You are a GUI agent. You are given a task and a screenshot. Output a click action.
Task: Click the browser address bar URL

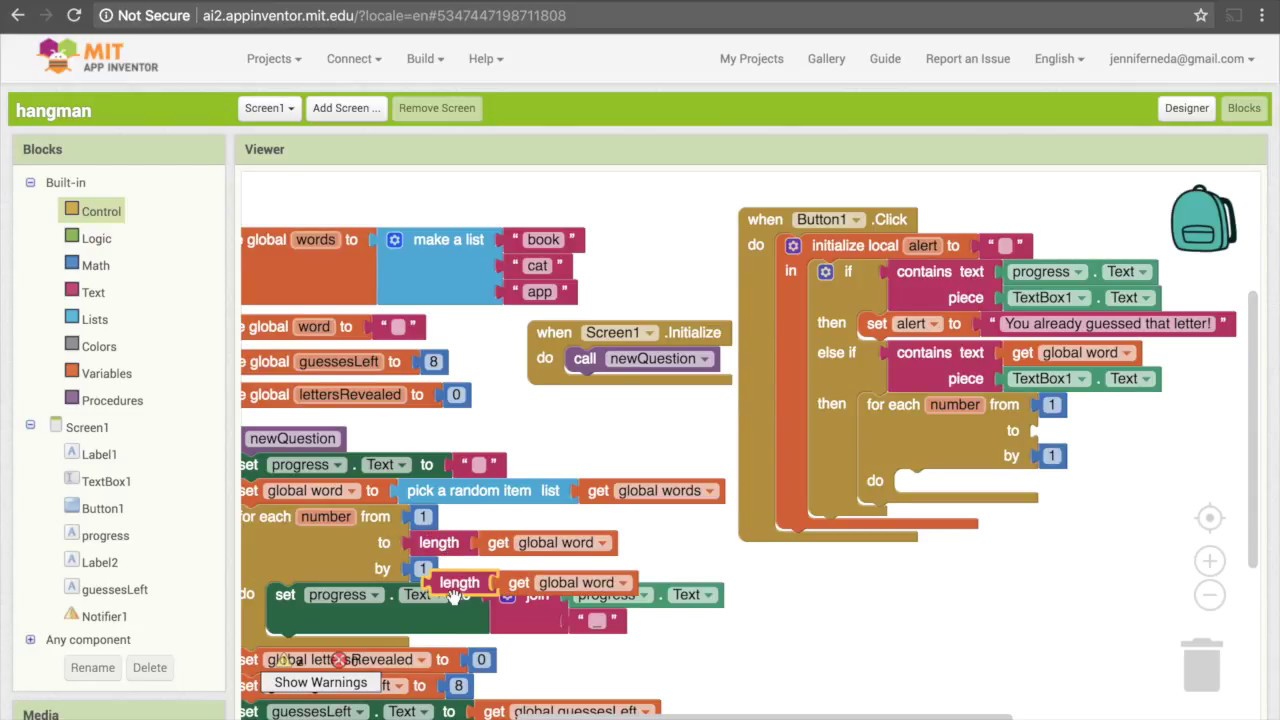[384, 15]
